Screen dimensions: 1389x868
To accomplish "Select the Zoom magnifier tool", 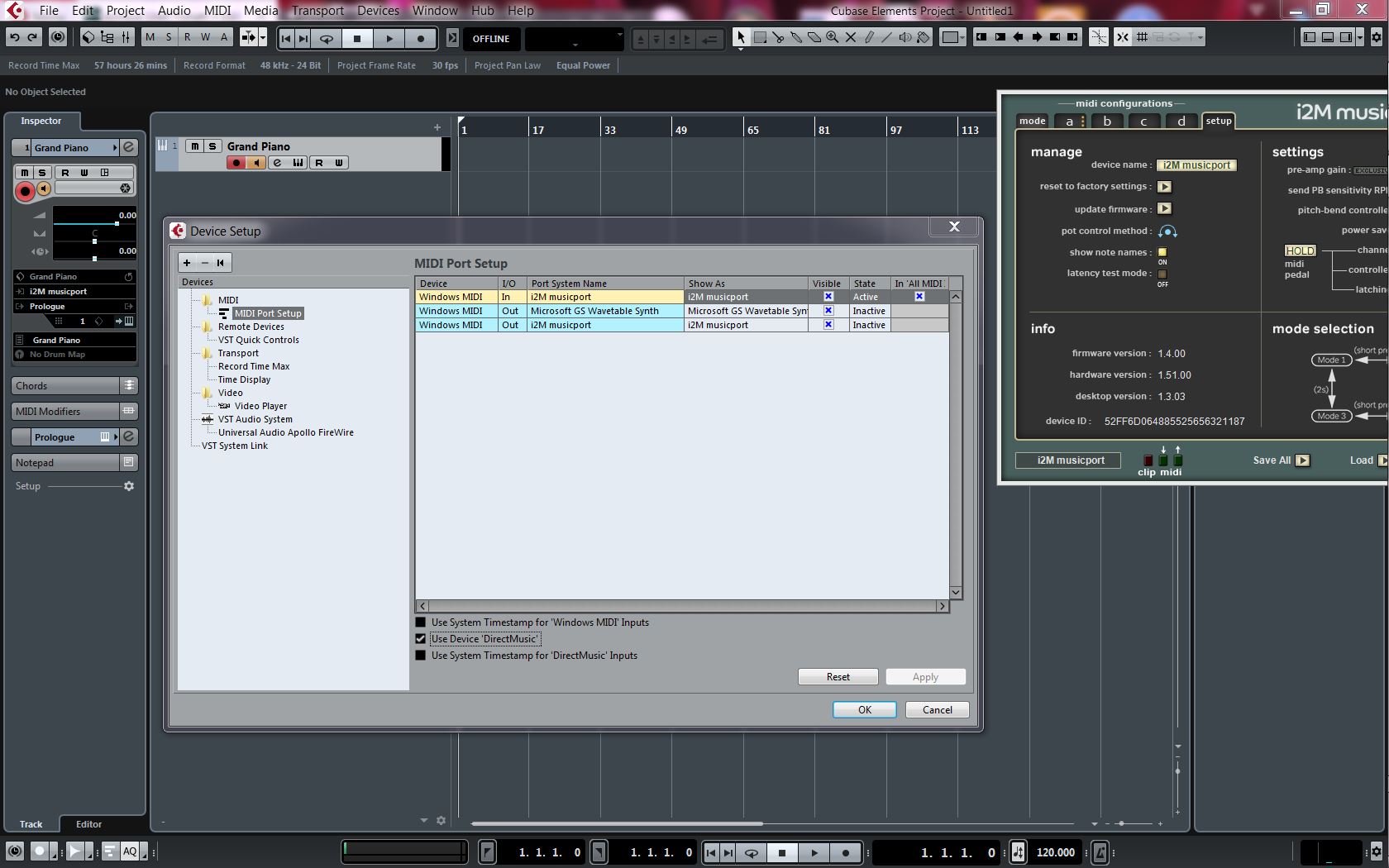I will (x=833, y=37).
